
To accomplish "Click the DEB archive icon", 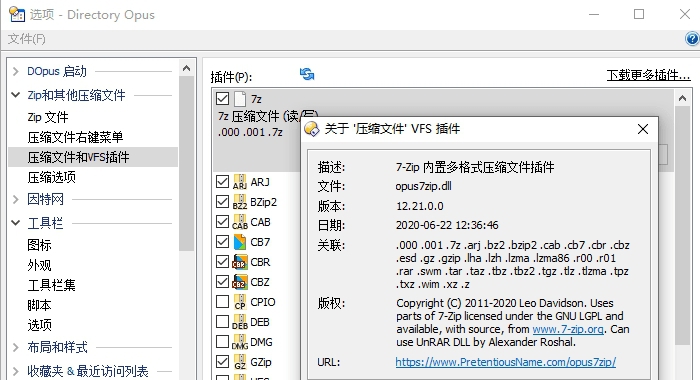I will tap(240, 322).
